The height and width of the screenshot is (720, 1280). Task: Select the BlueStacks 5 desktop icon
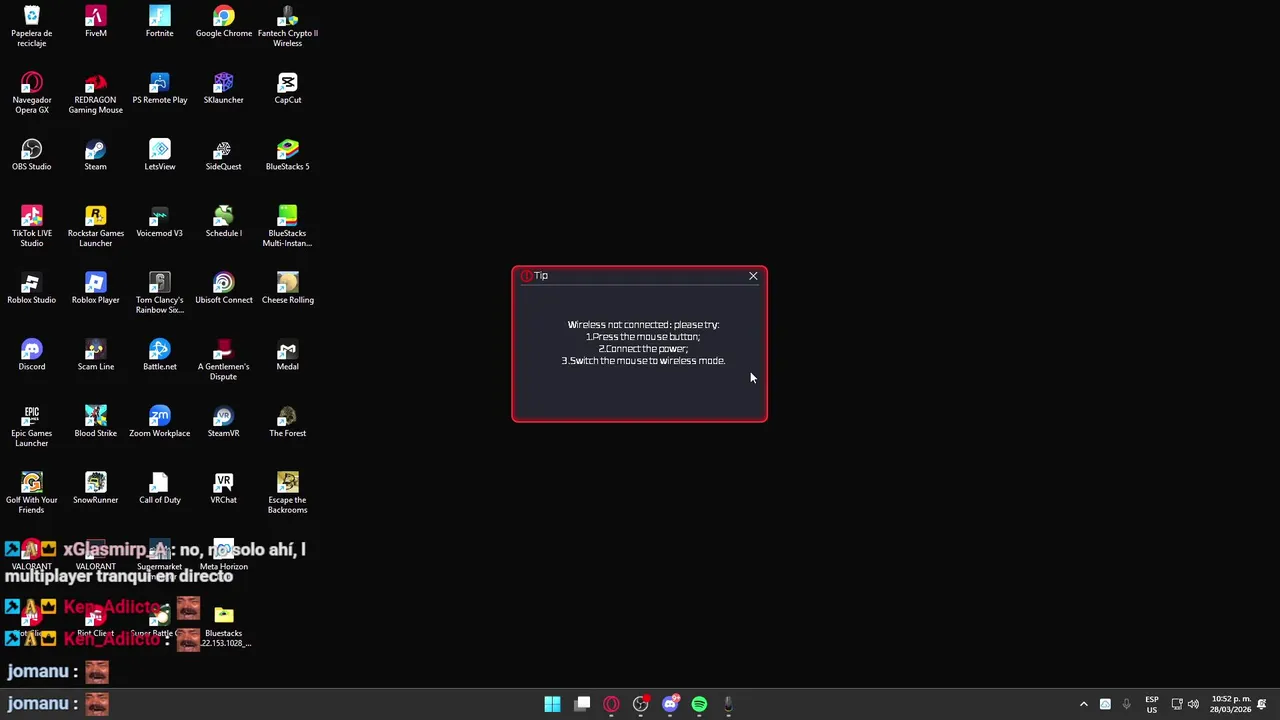point(287,155)
